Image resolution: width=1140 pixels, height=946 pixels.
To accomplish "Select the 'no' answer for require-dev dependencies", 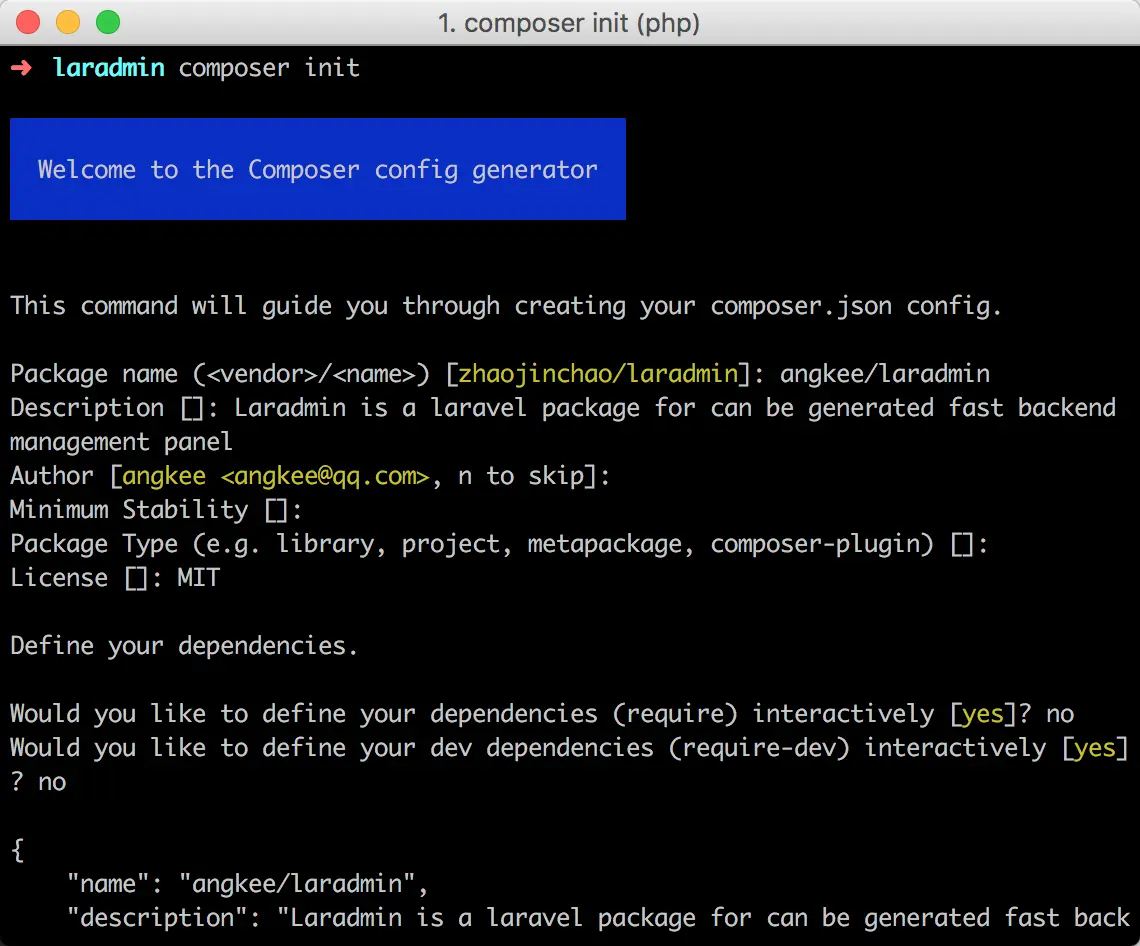I will pyautogui.click(x=51, y=781).
